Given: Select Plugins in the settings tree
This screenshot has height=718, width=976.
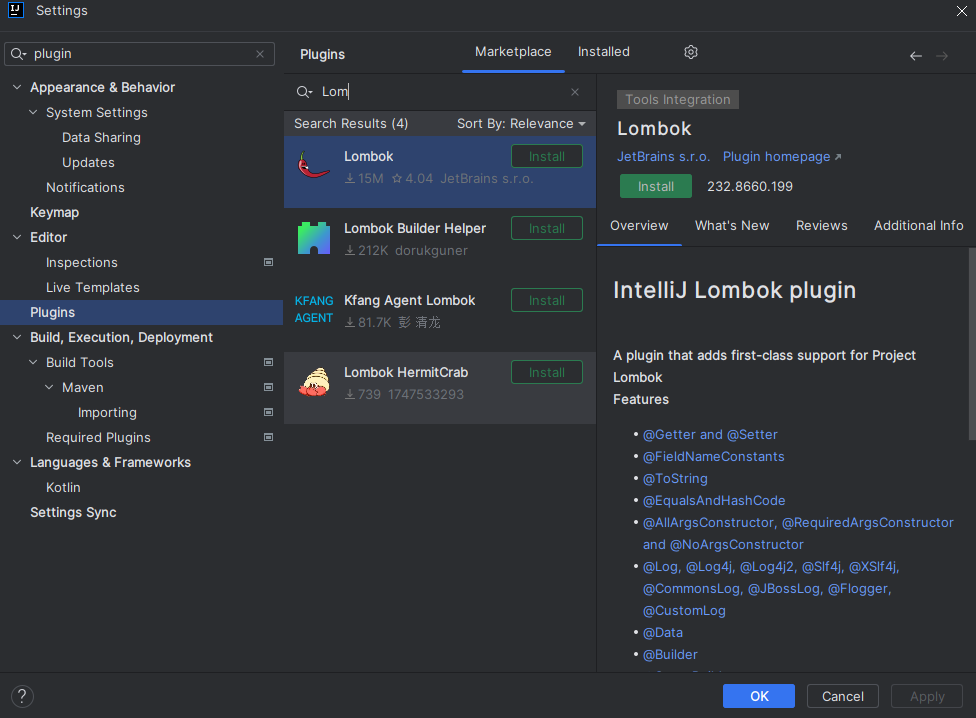Looking at the screenshot, I should click(141, 312).
